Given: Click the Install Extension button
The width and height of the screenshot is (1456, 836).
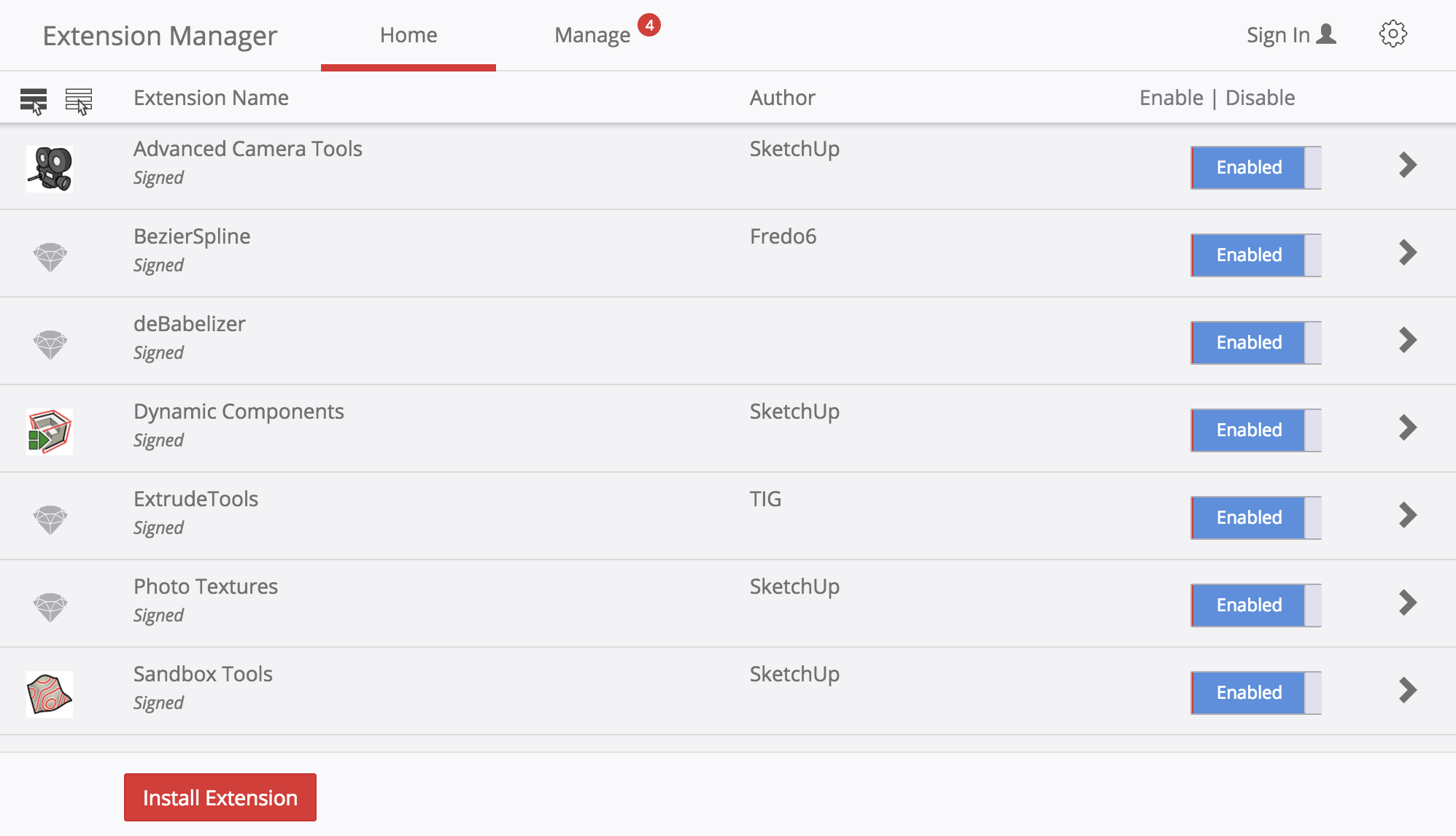Looking at the screenshot, I should pyautogui.click(x=220, y=797).
